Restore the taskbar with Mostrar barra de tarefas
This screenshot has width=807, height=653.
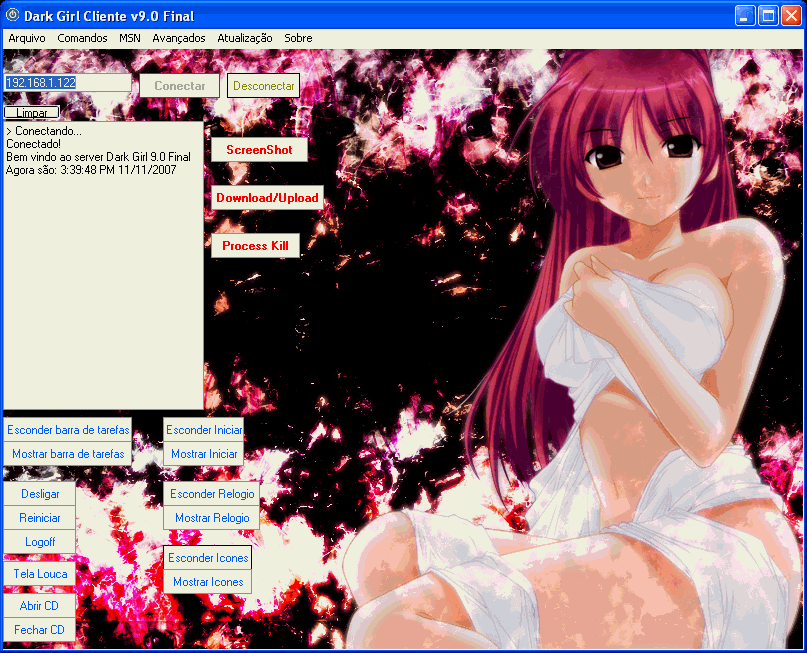(x=68, y=454)
